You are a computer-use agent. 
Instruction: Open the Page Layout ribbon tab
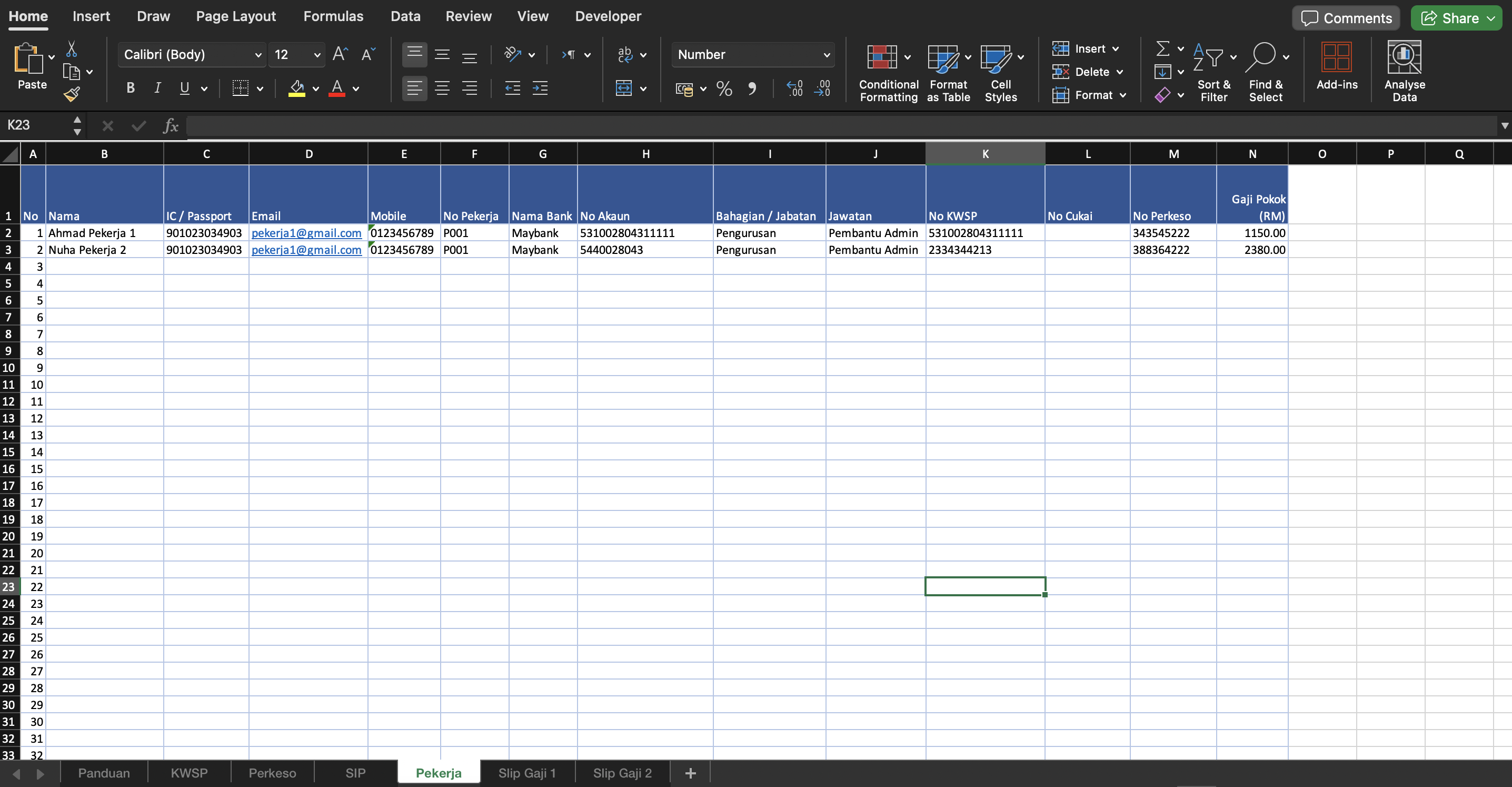click(x=236, y=16)
